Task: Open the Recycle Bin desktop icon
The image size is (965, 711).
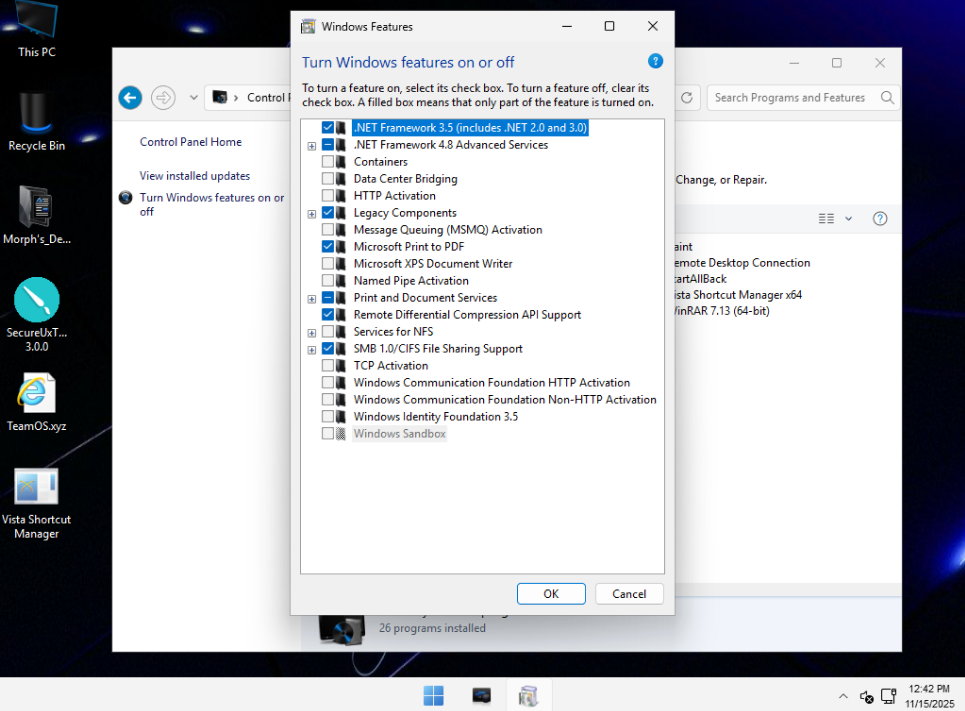Action: [x=36, y=118]
